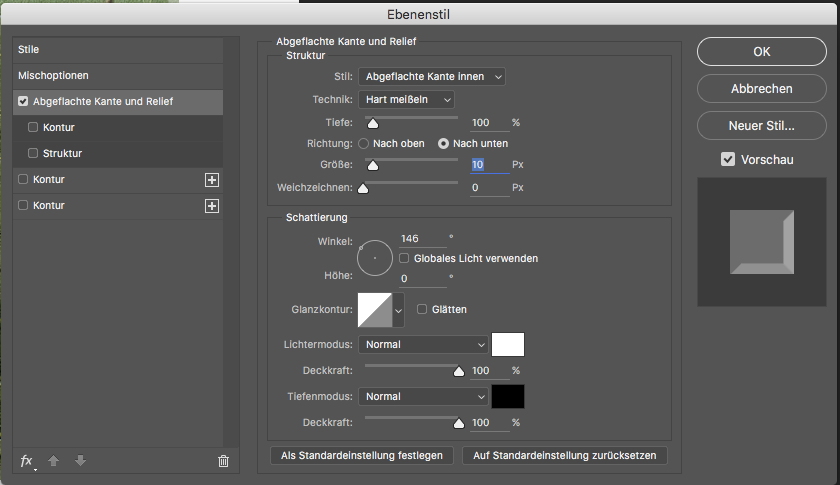Click Auf Standardeinstellung zurücksetzen
This screenshot has height=485, width=840.
click(565, 456)
